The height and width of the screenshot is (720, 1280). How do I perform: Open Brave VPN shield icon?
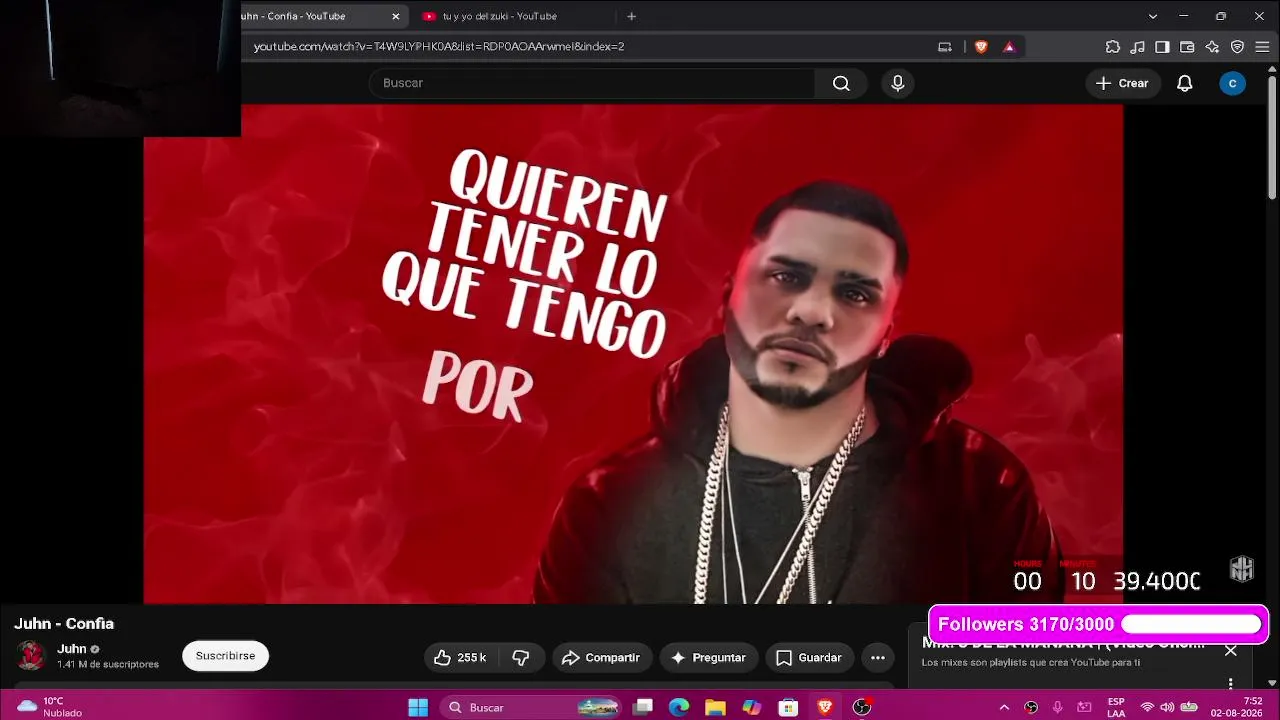1237,46
